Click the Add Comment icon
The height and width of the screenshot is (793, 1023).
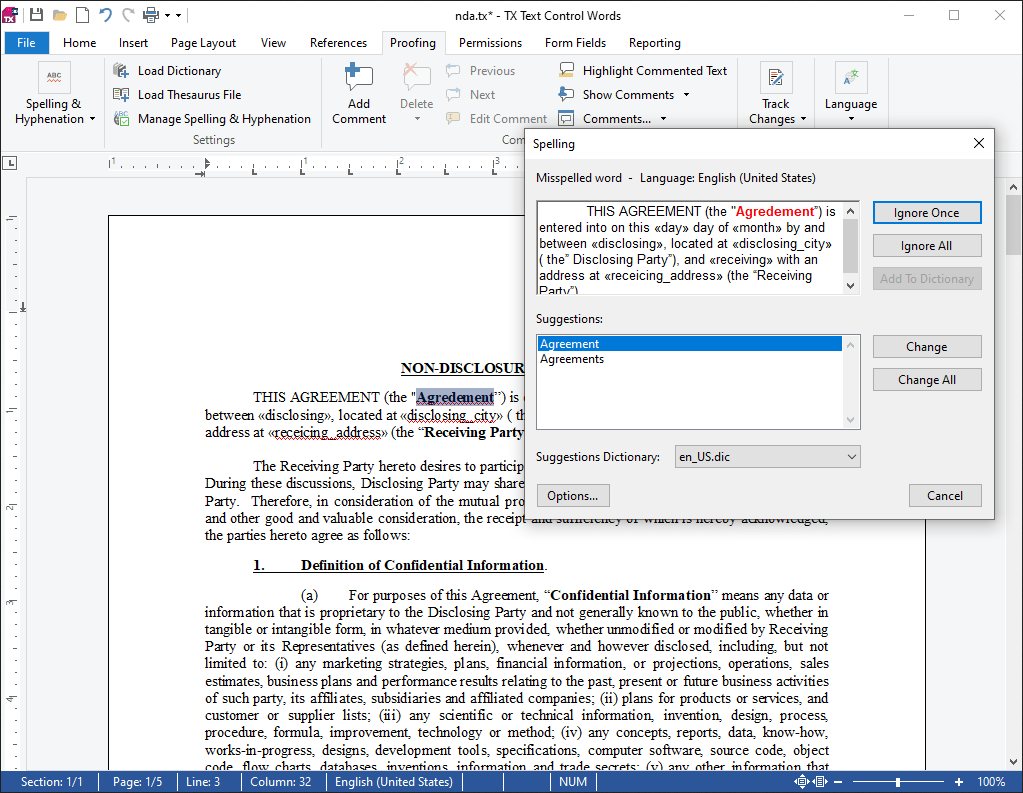tap(359, 78)
